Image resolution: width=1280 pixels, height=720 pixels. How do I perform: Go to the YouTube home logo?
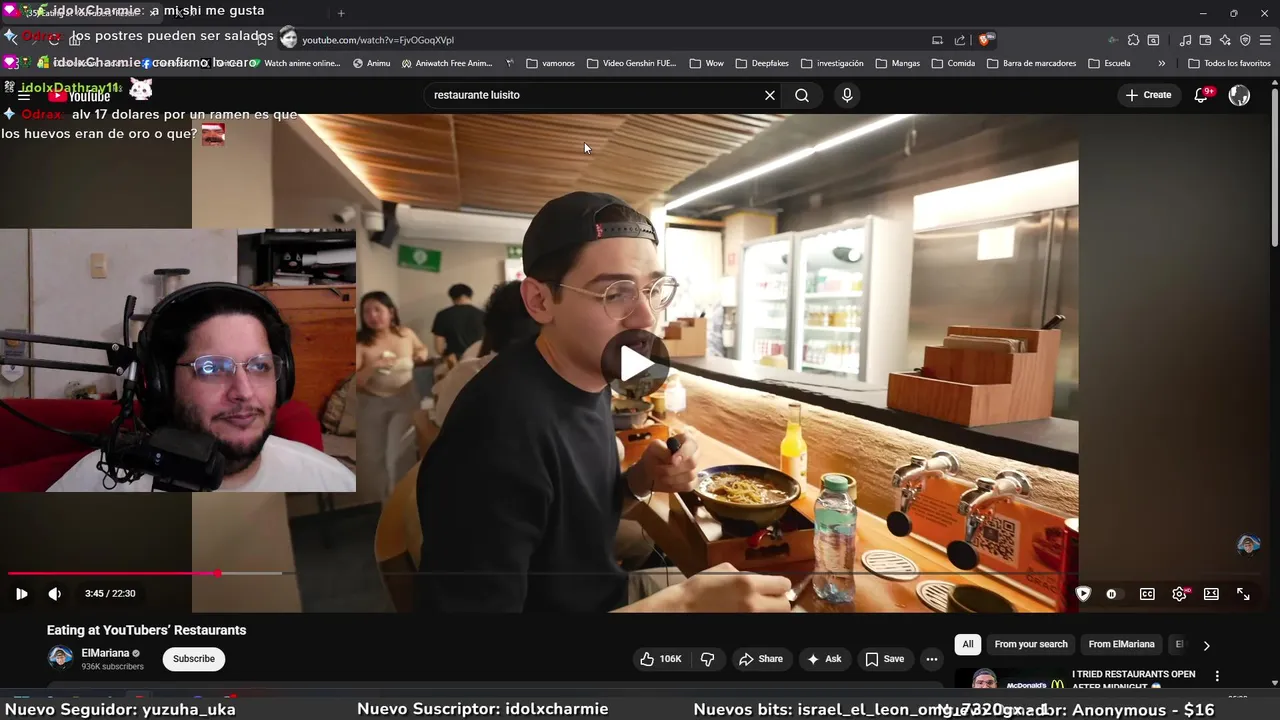79,96
